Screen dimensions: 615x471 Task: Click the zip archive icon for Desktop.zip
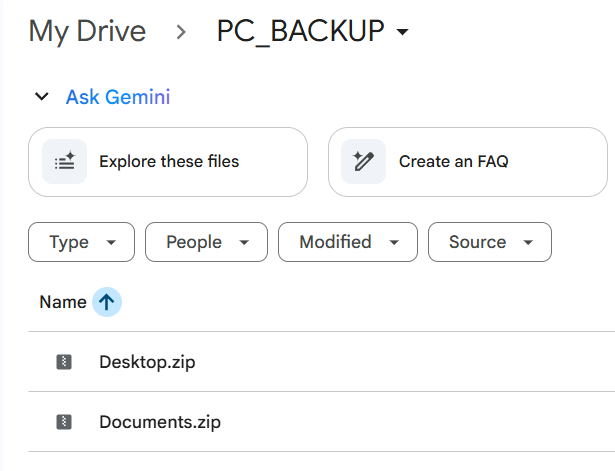click(64, 362)
